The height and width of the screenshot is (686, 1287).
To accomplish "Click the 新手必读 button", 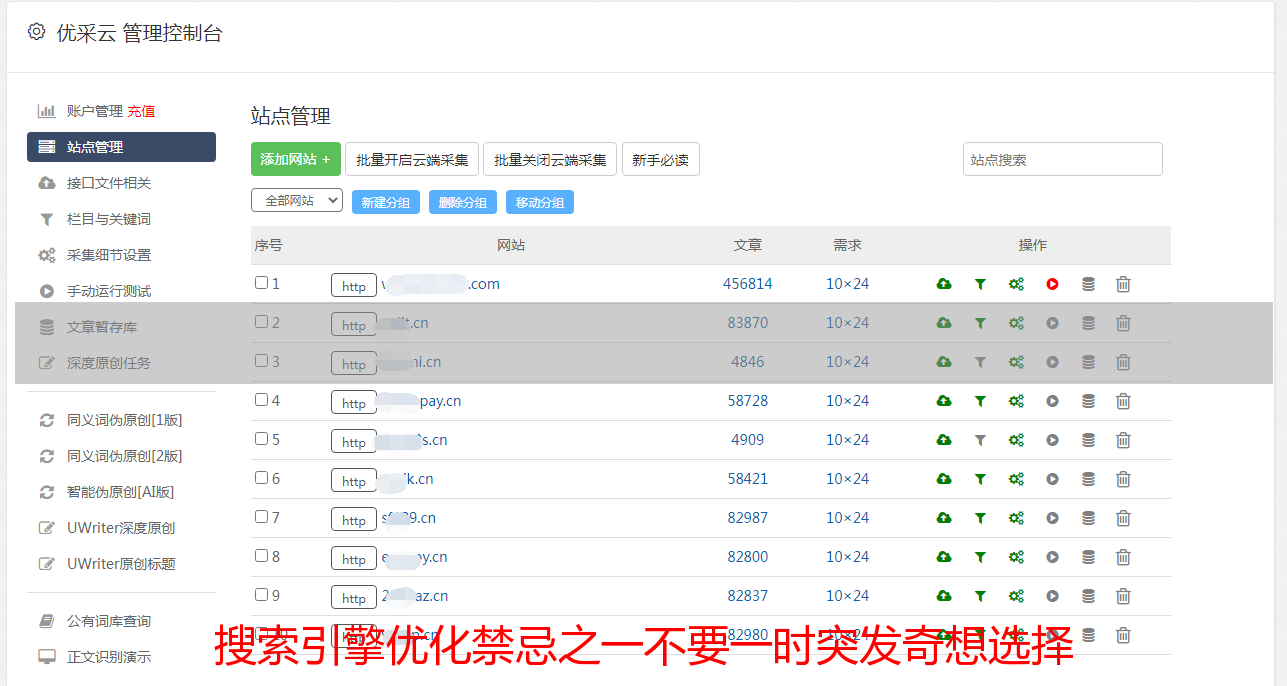I will 661,159.
